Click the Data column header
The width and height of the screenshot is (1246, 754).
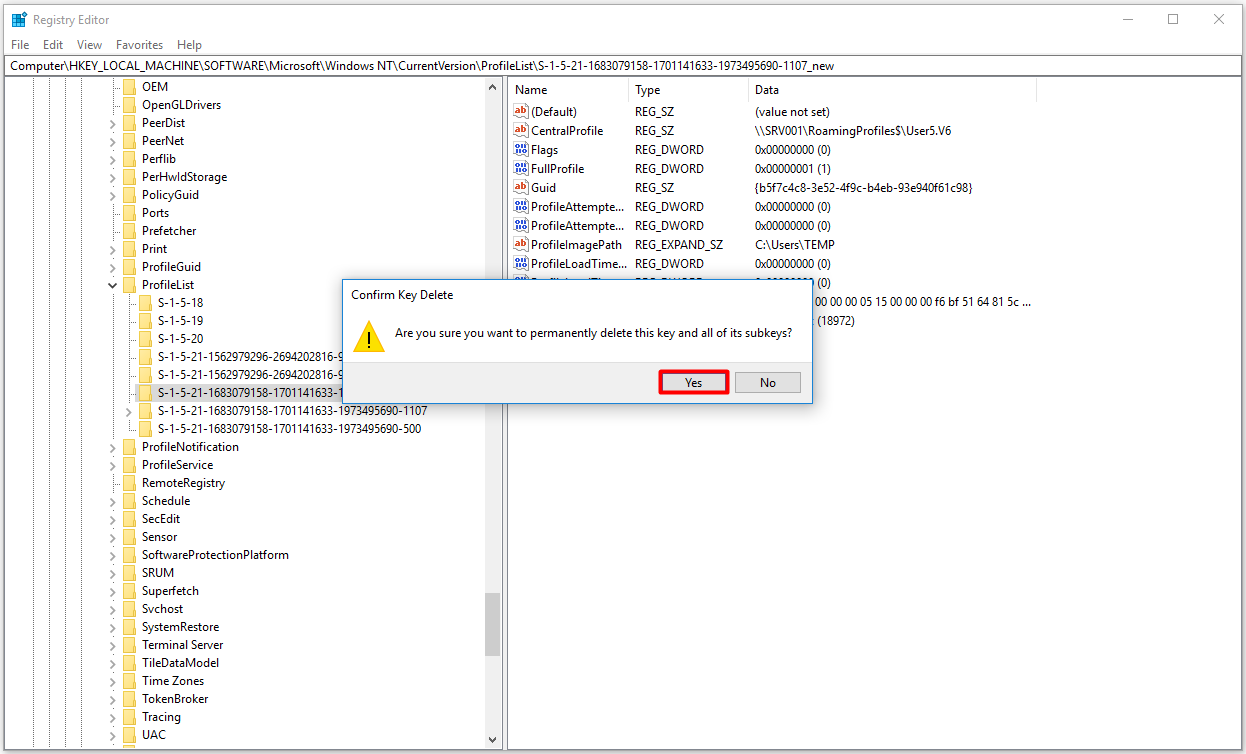click(893, 90)
